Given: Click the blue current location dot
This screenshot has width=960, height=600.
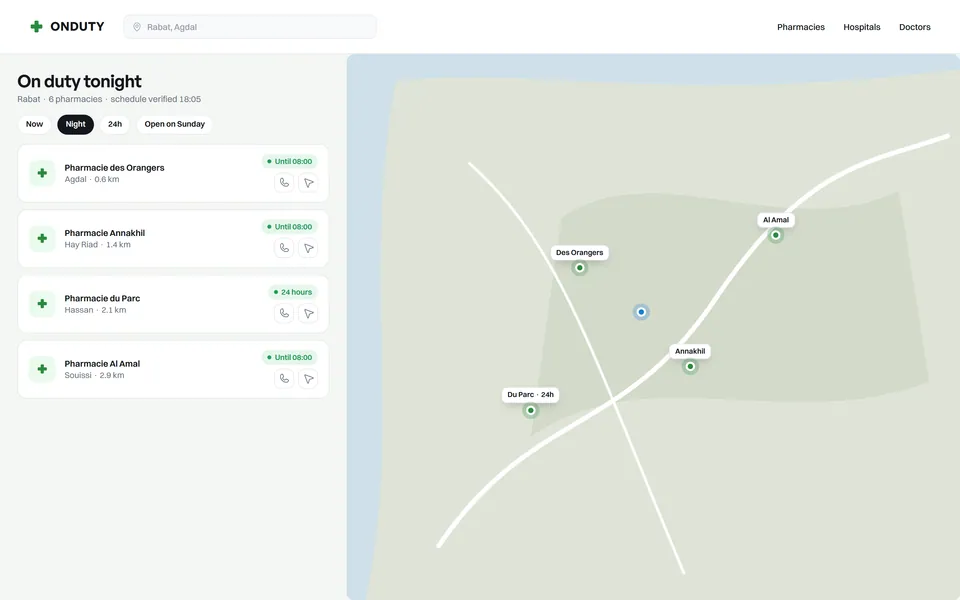Looking at the screenshot, I should click(641, 312).
